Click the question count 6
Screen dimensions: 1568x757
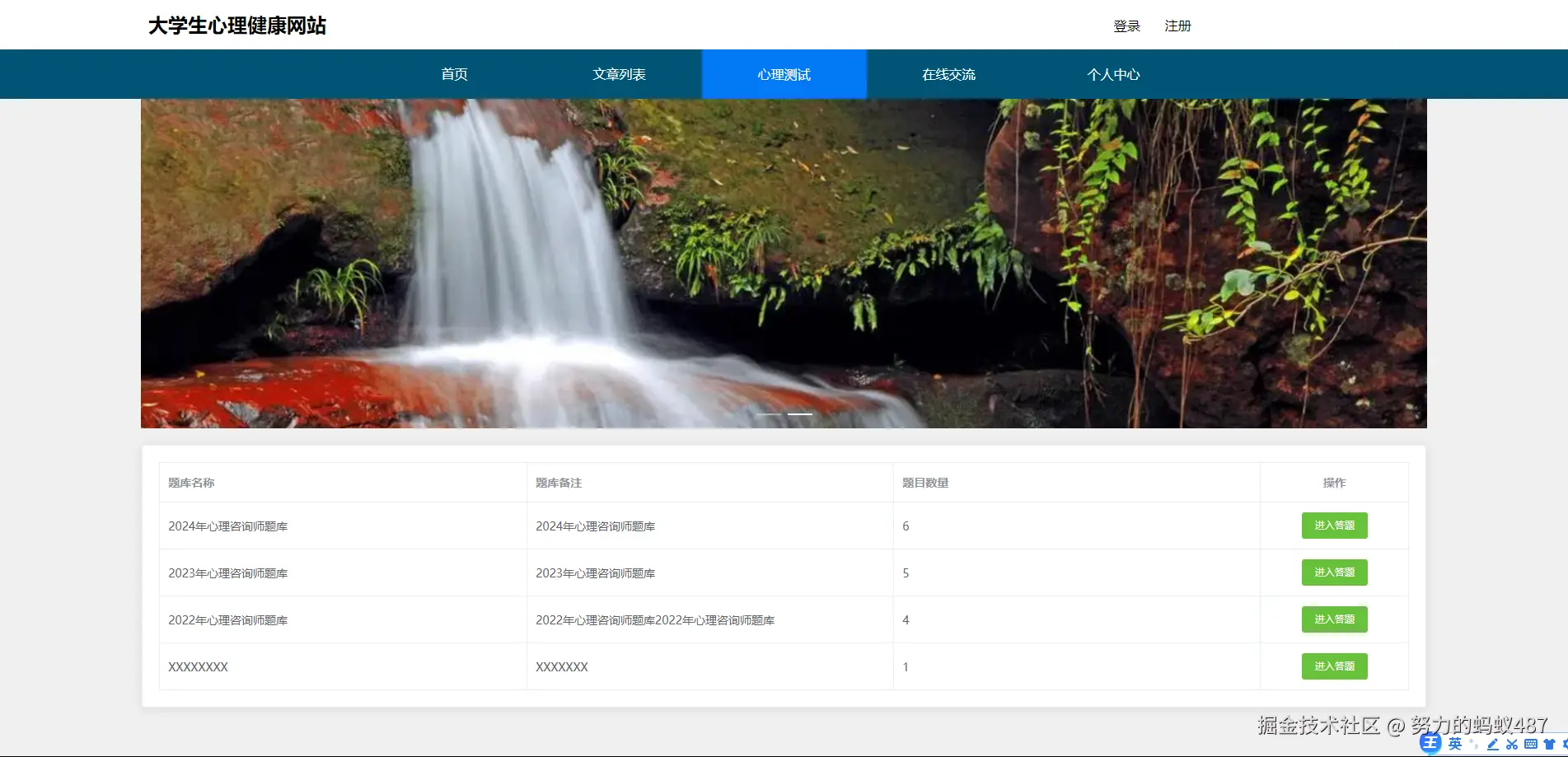click(906, 526)
